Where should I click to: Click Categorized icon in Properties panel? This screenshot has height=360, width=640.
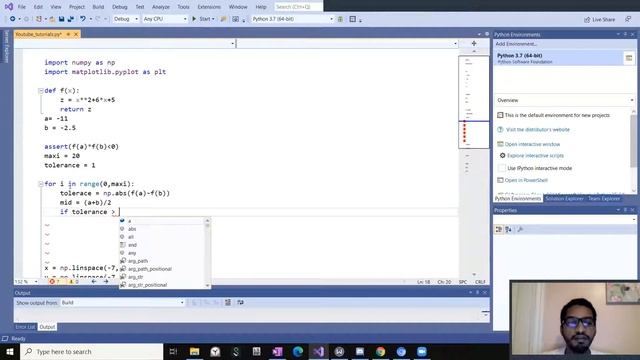(499, 229)
